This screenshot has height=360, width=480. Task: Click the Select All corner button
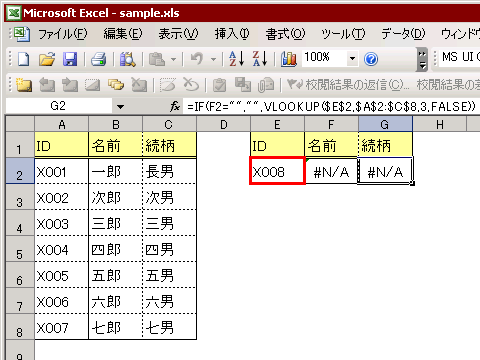[20, 124]
